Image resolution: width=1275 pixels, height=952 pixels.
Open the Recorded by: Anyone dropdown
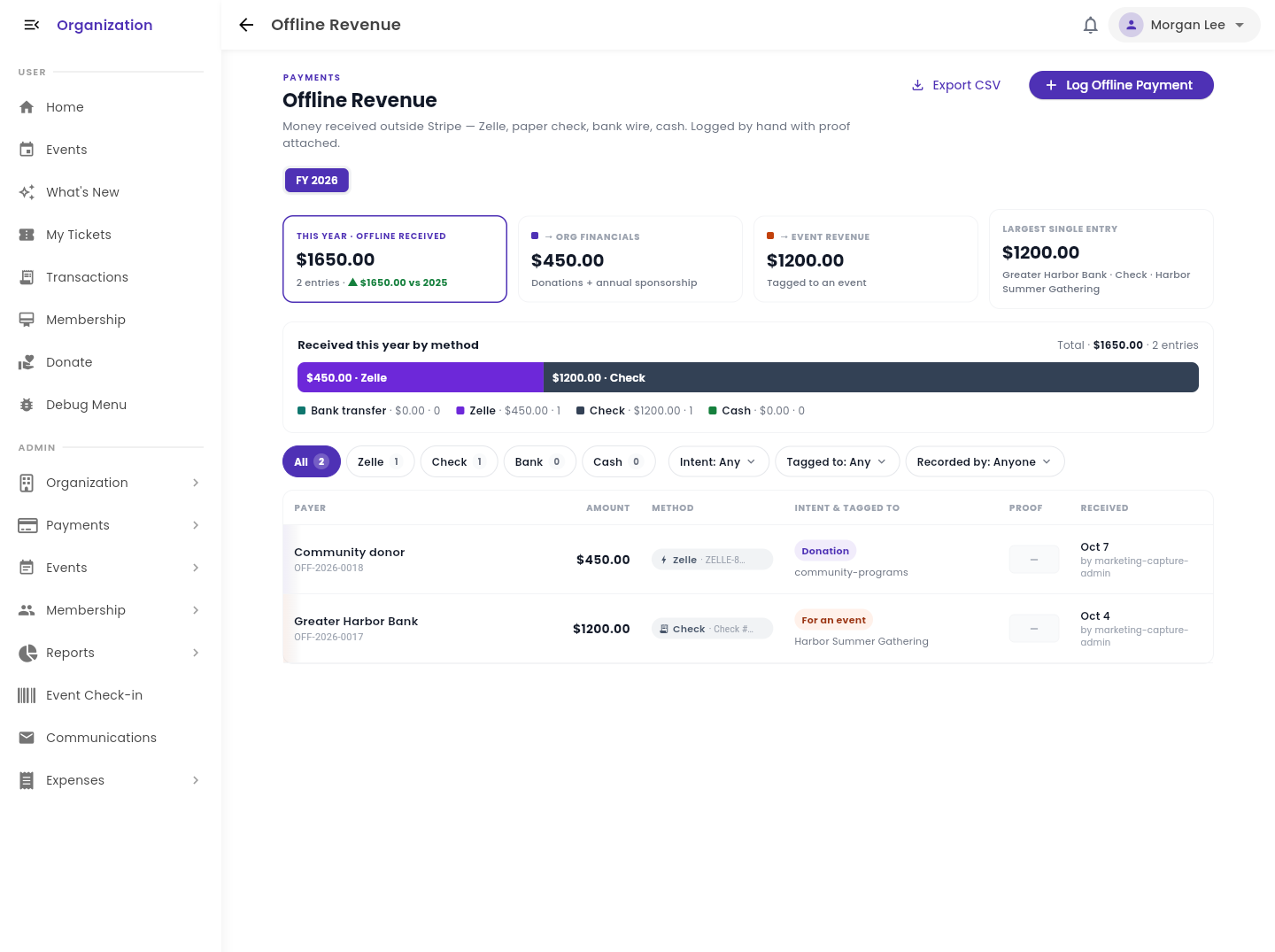coord(985,461)
